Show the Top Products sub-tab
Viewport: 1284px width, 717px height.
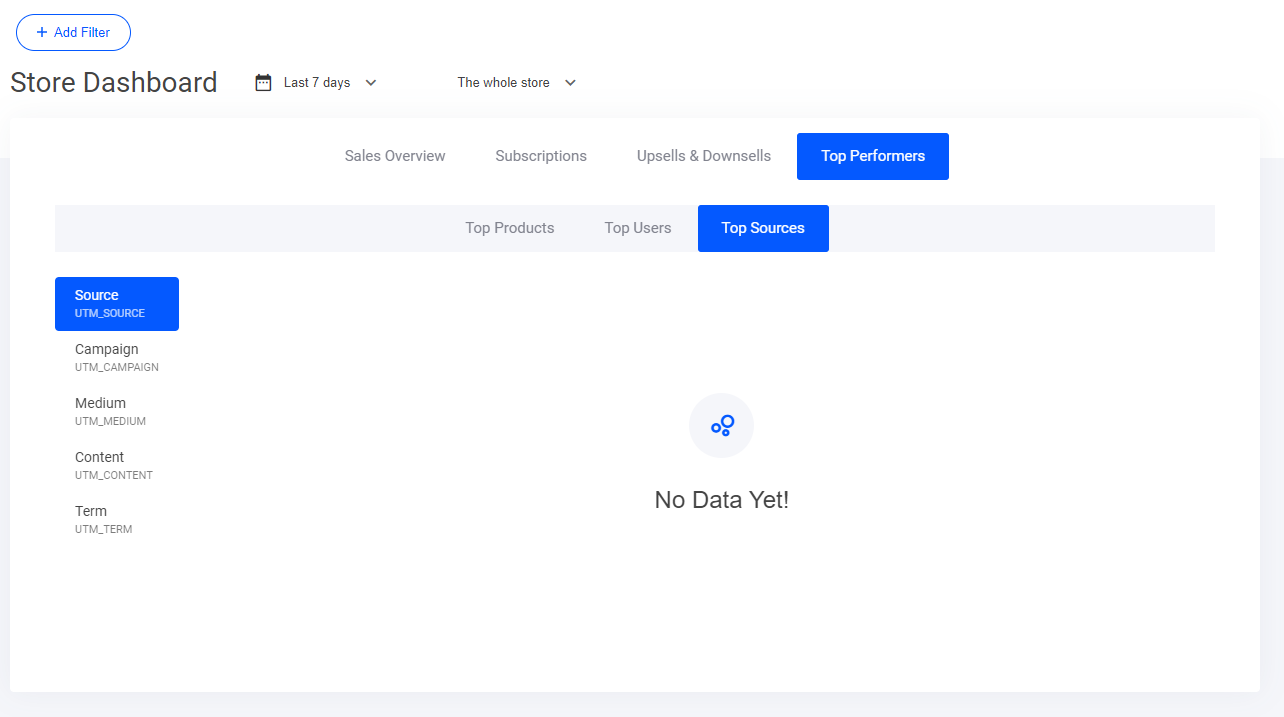coord(509,228)
